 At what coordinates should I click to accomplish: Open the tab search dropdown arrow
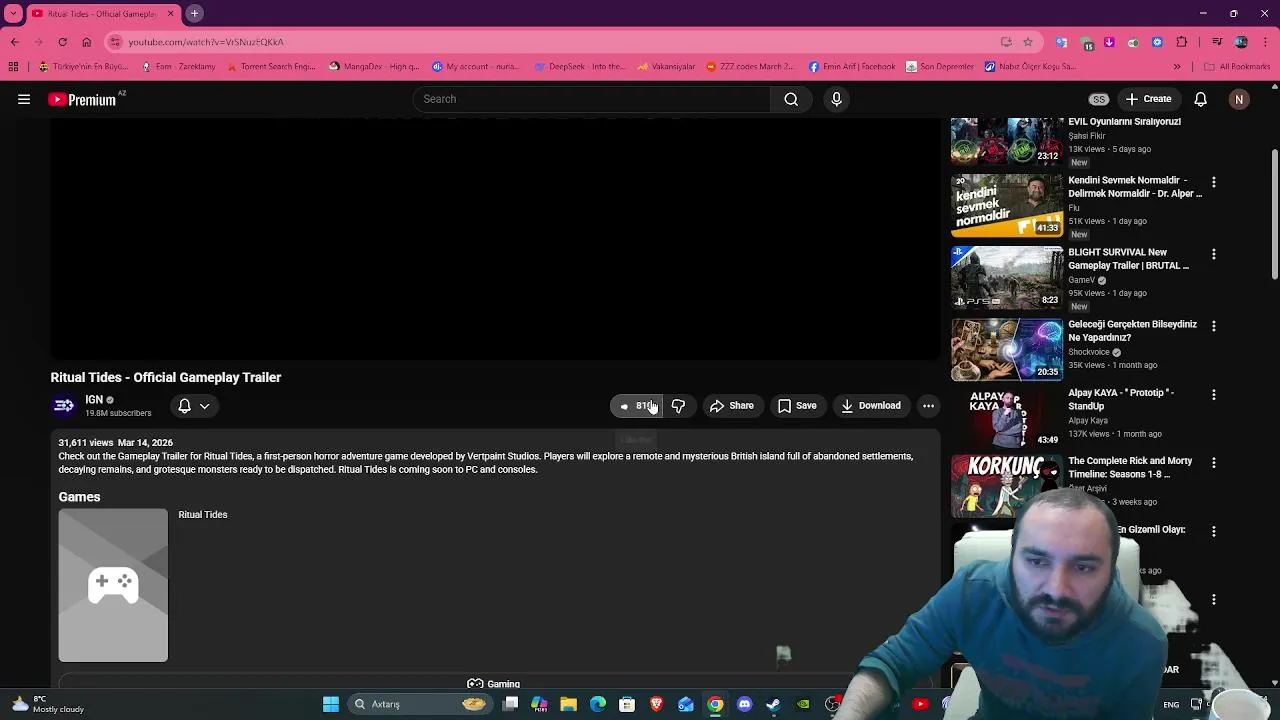pos(12,14)
